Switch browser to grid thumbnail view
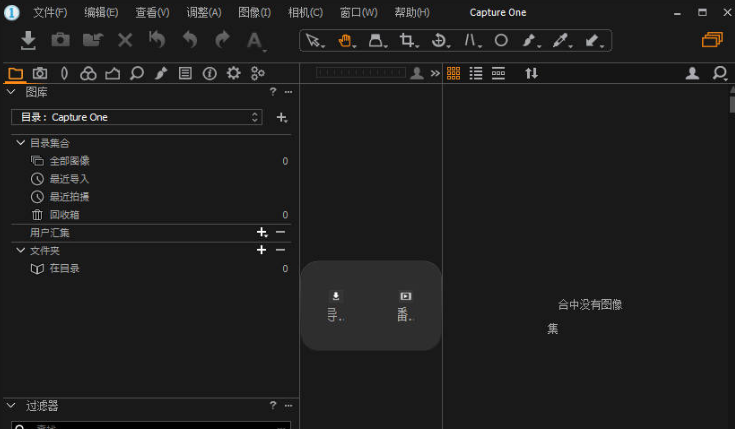This screenshot has width=735, height=429. [454, 73]
